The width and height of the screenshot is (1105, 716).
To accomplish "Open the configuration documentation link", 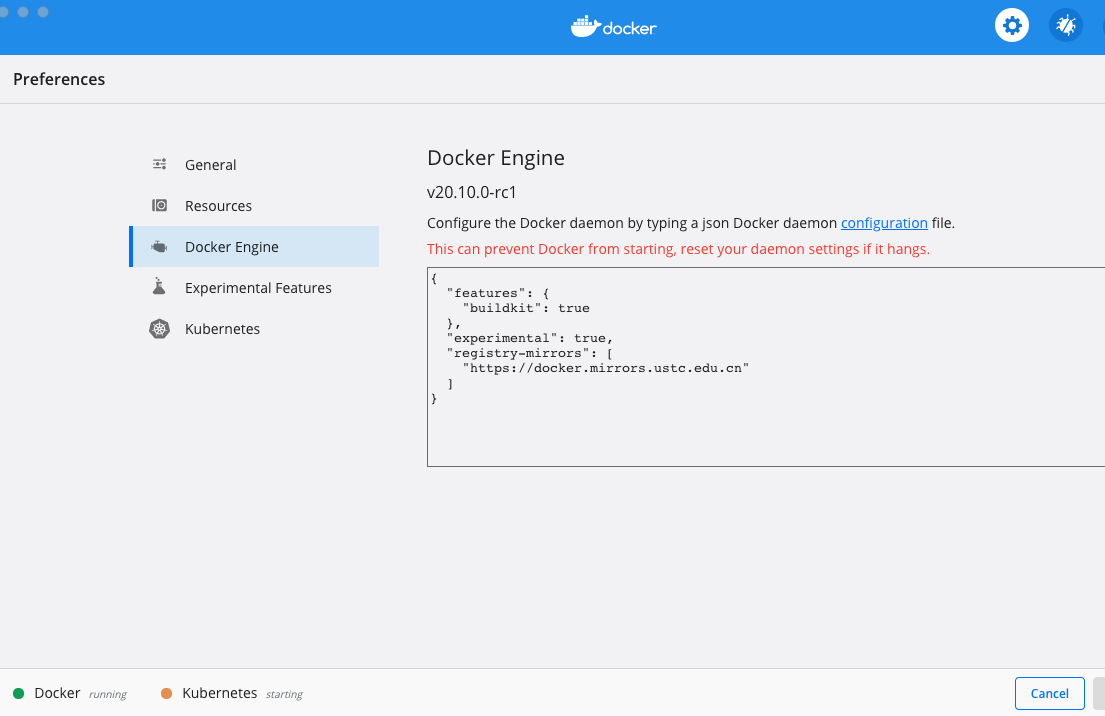I will coord(884,223).
